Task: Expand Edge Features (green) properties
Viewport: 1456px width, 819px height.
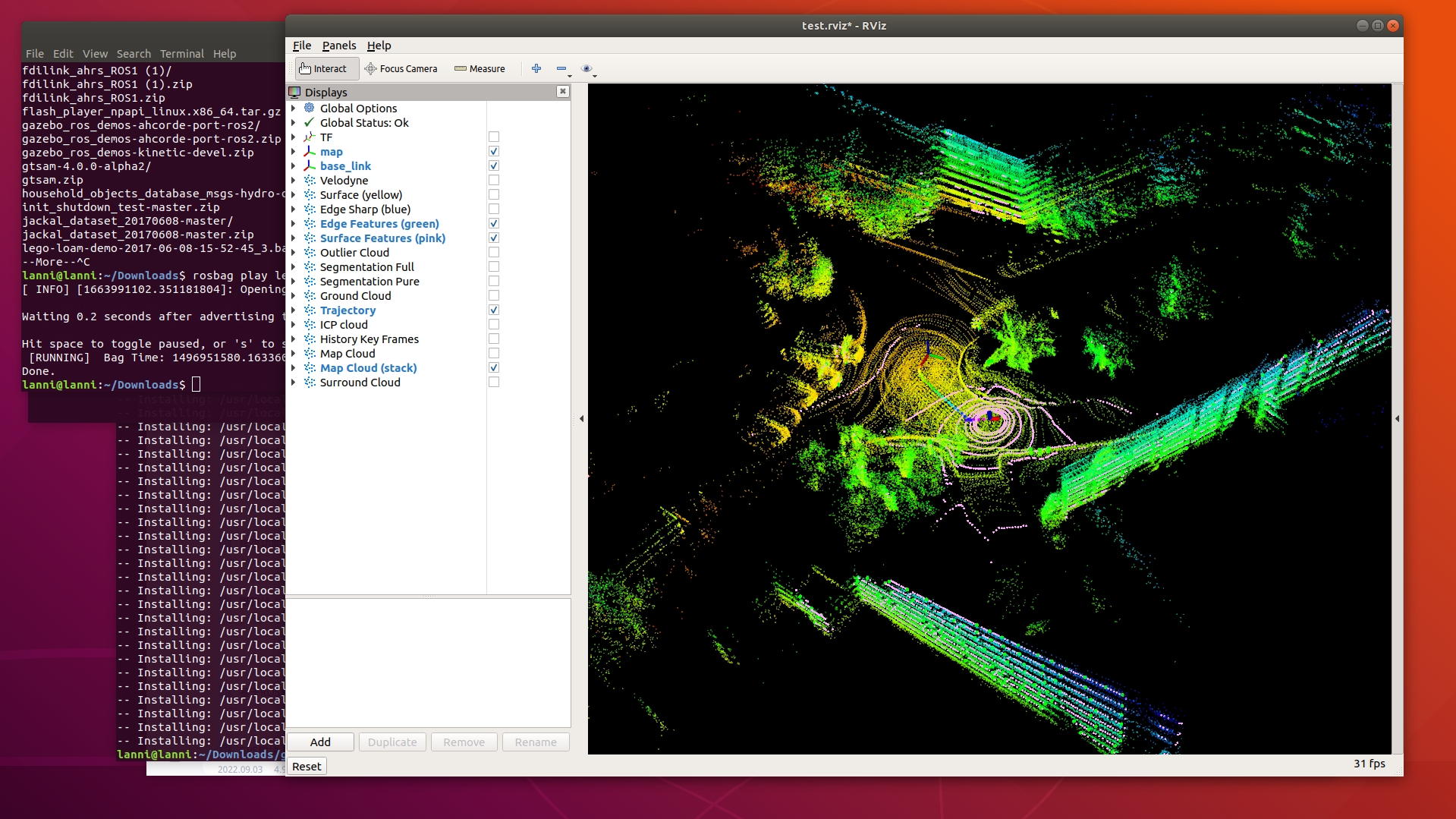Action: pyautogui.click(x=293, y=223)
